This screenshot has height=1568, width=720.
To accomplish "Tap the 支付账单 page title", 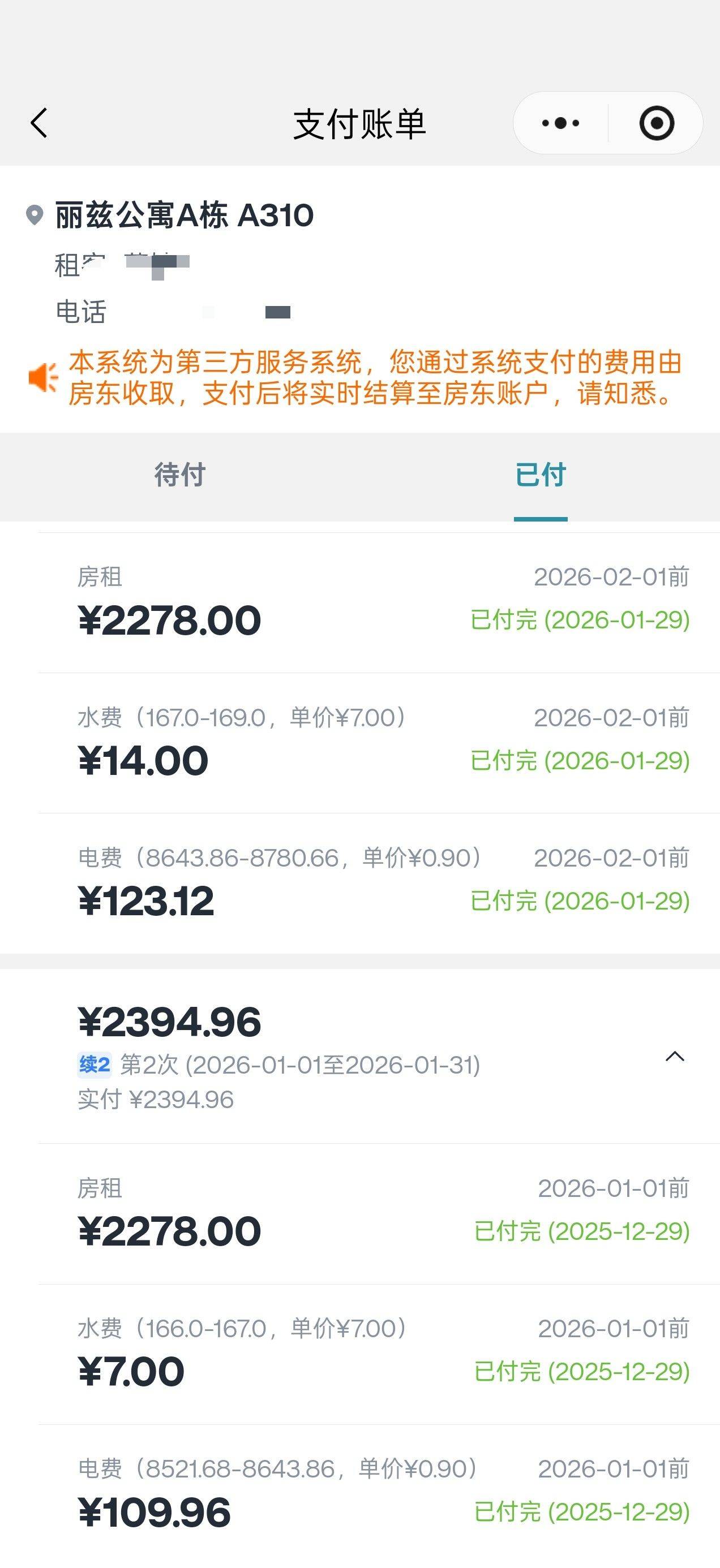I will click(359, 124).
